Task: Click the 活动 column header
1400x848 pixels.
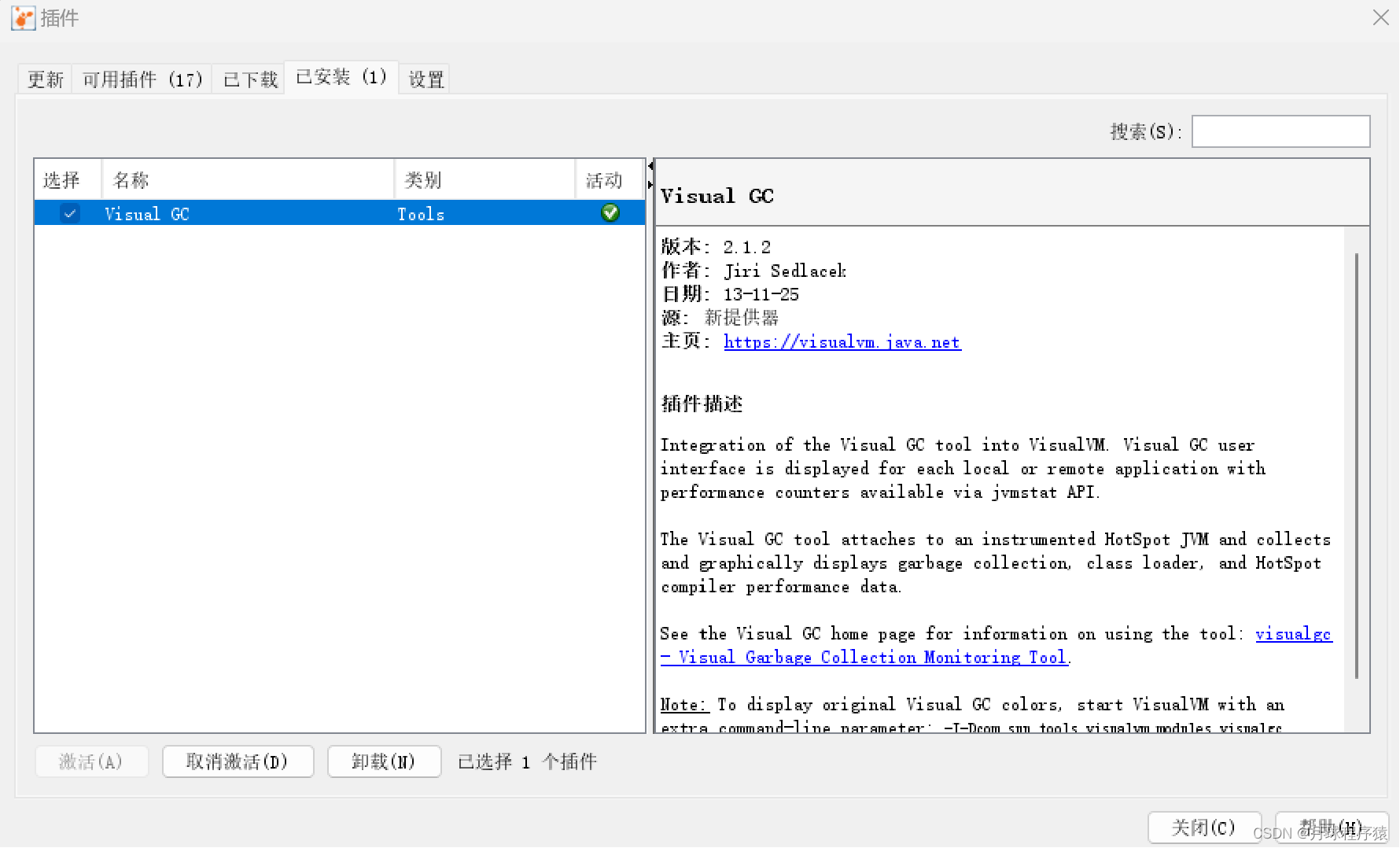Action: pyautogui.click(x=610, y=180)
